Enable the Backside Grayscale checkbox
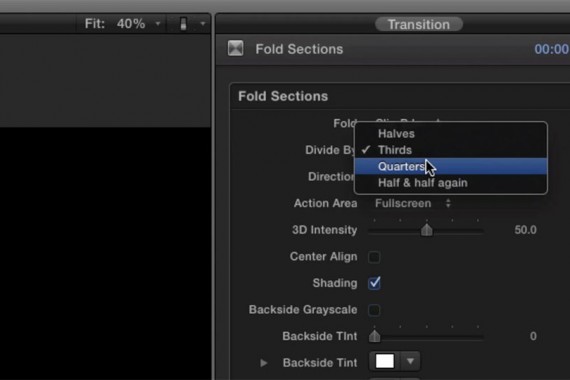Screen dimensions: 570x380 click(x=374, y=310)
